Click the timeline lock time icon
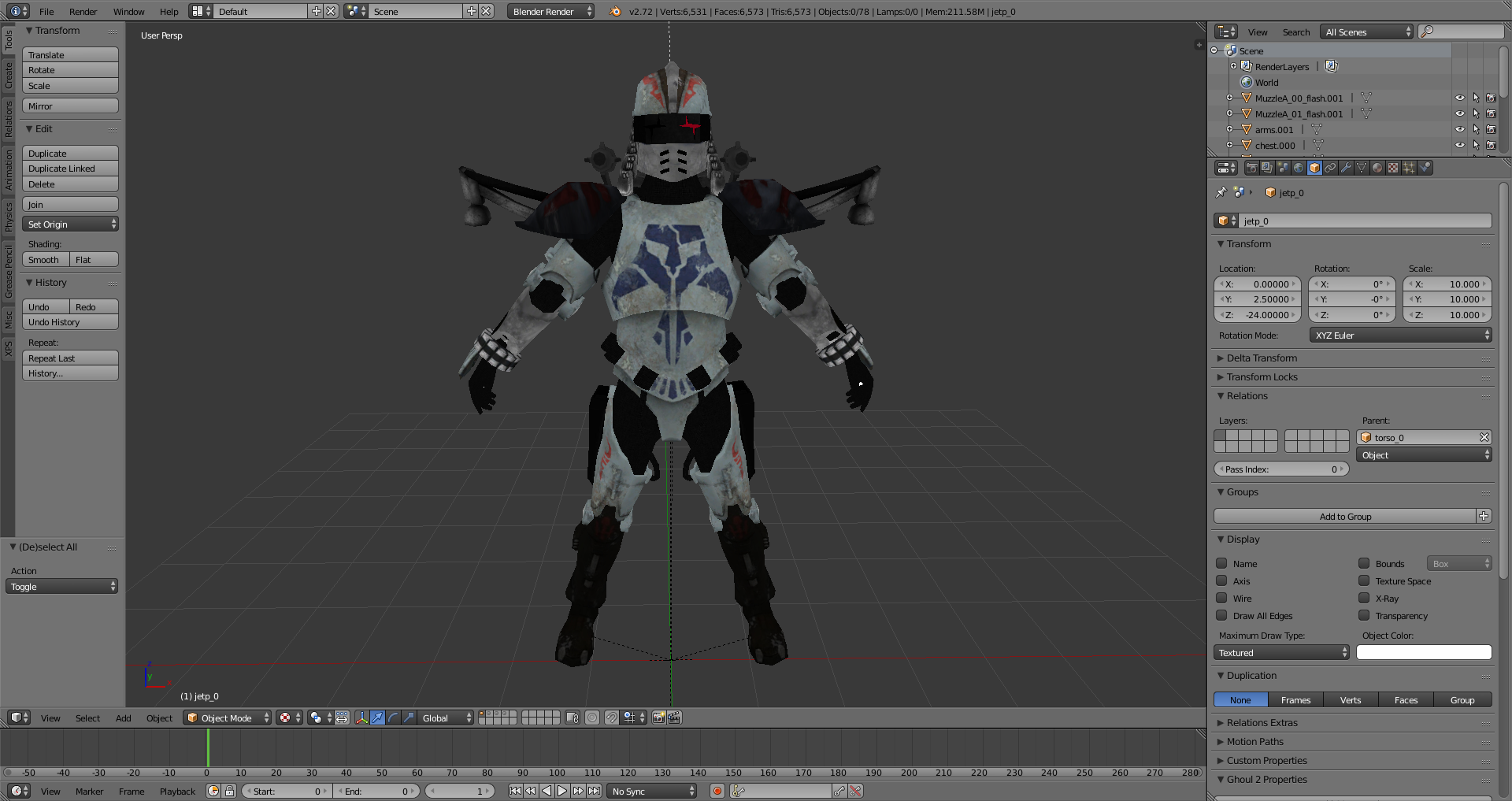The height and width of the screenshot is (801, 1512). pyautogui.click(x=229, y=792)
